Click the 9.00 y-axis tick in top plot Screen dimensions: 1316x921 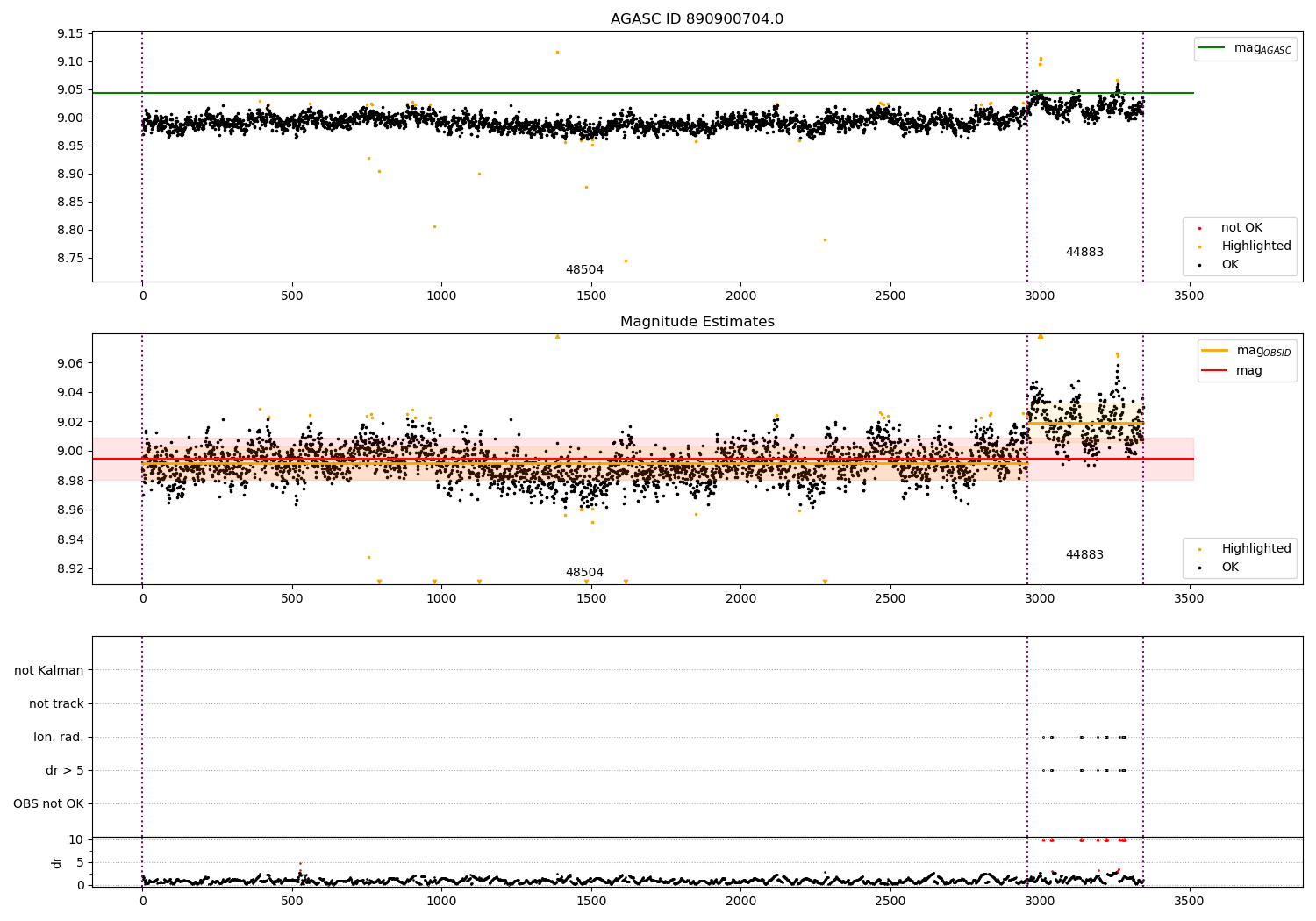70,118
